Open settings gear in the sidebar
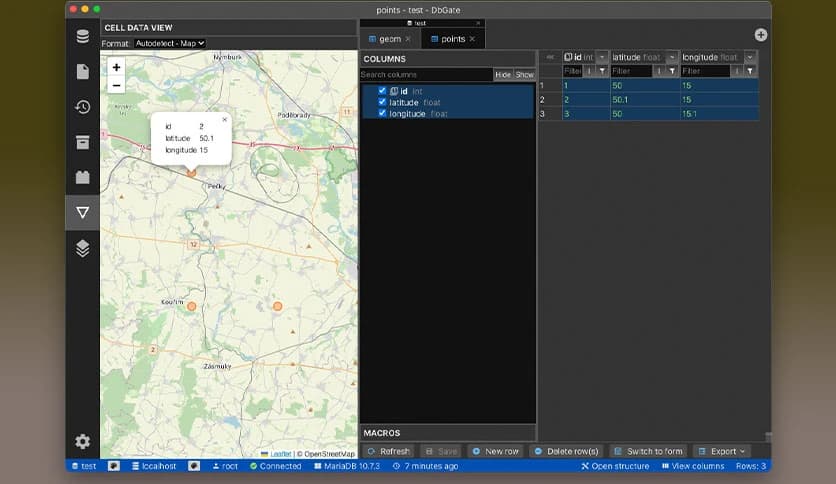836x484 pixels. pos(82,441)
